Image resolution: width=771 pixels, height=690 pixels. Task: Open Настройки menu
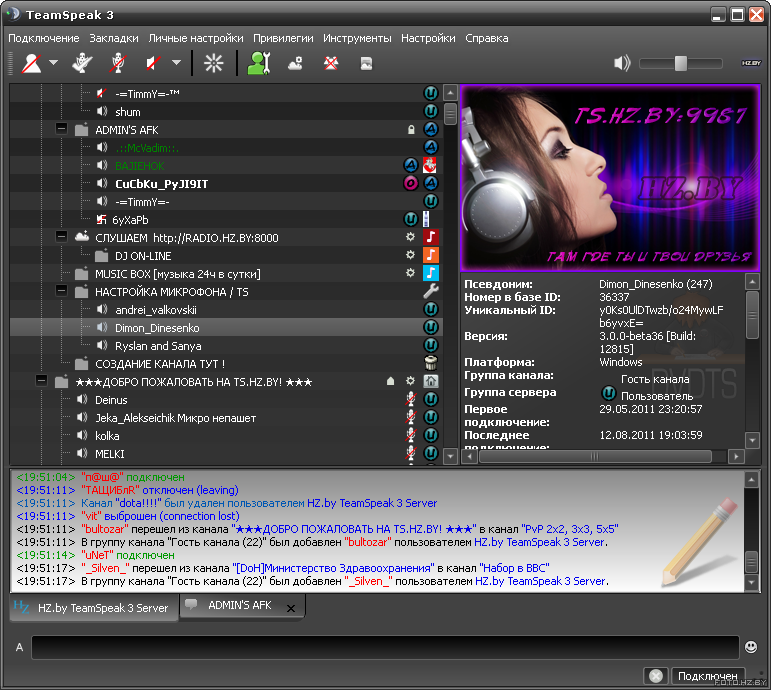(x=428, y=38)
